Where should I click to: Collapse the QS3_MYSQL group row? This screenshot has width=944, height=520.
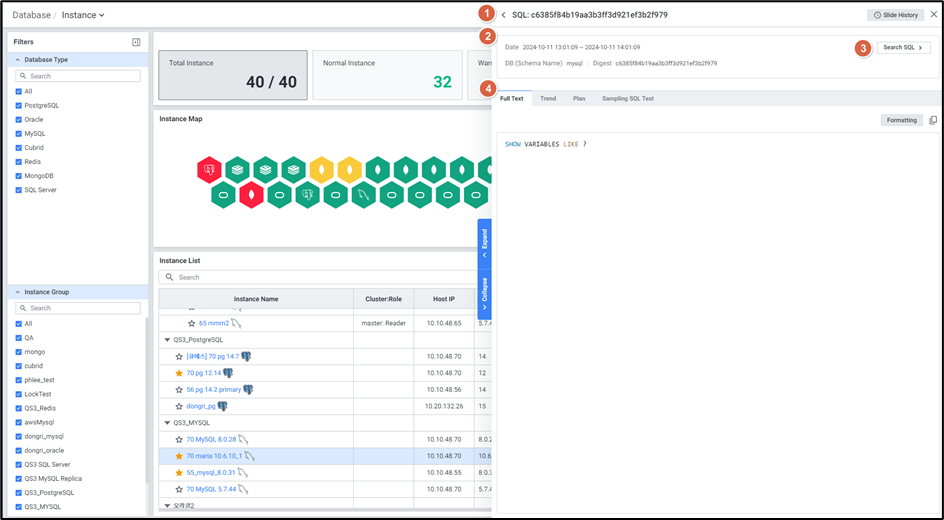167,423
